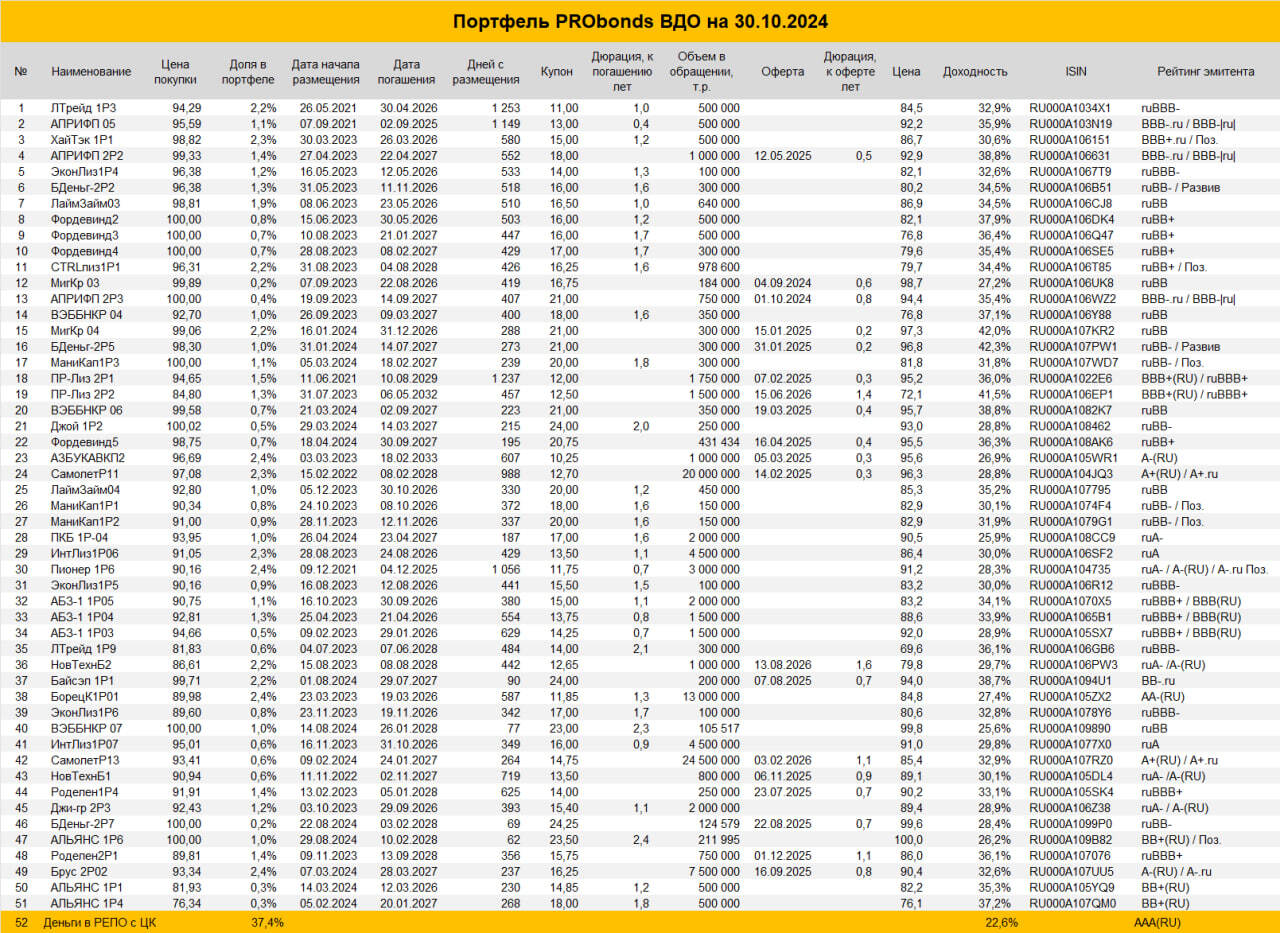Click the 22,6% yield in bottom row
This screenshot has width=1280, height=933.
(1002, 922)
